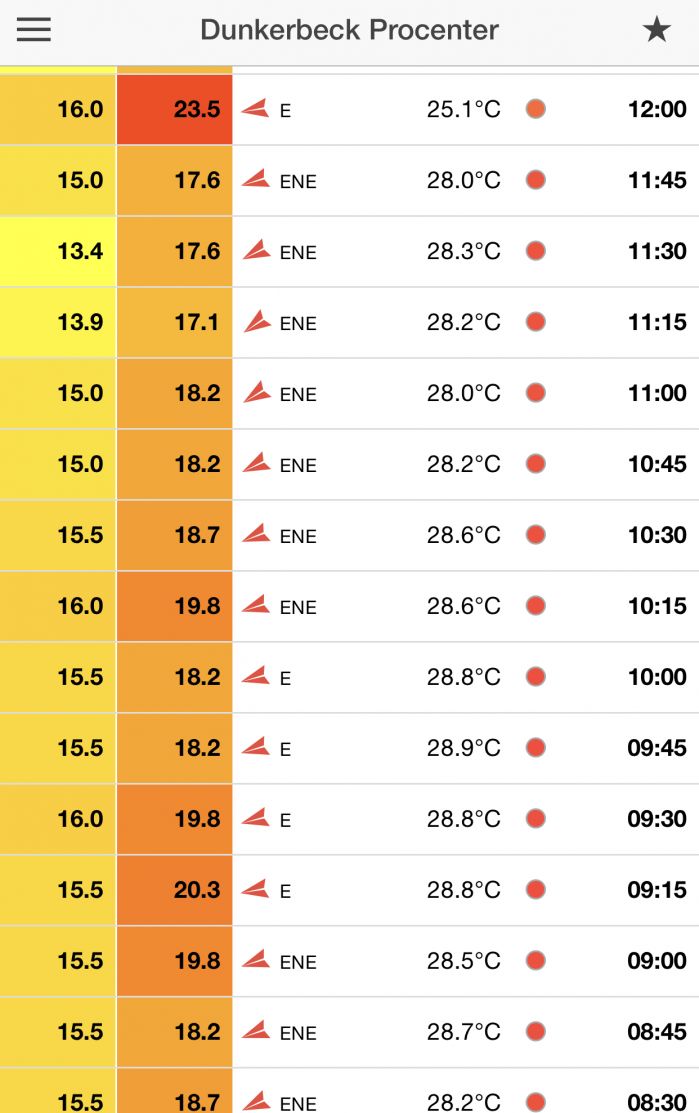This screenshot has width=699, height=1113.
Task: Click the 08:45 time entry
Action: [657, 1032]
